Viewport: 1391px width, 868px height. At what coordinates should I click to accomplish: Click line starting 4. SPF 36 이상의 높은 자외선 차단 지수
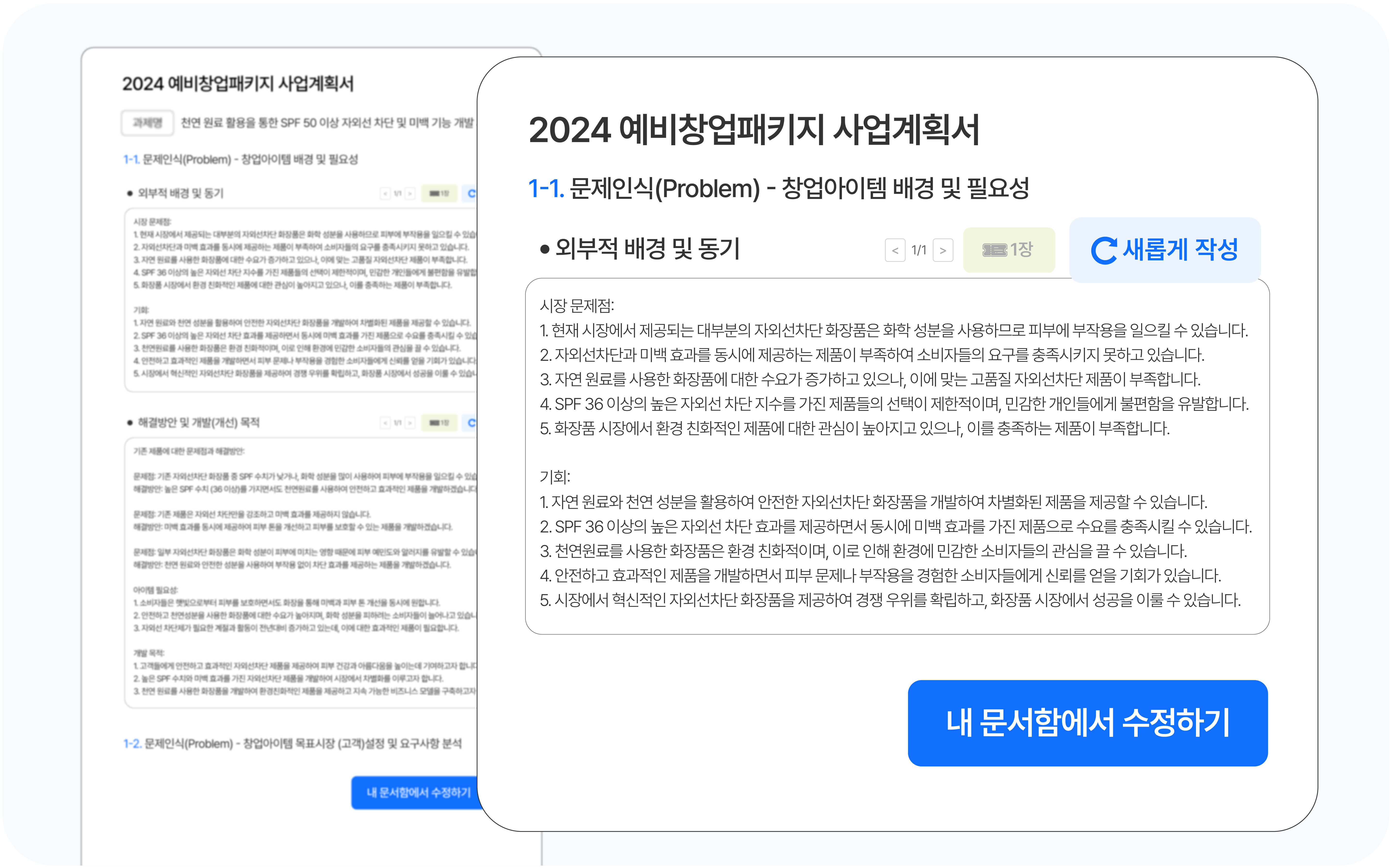point(894,404)
